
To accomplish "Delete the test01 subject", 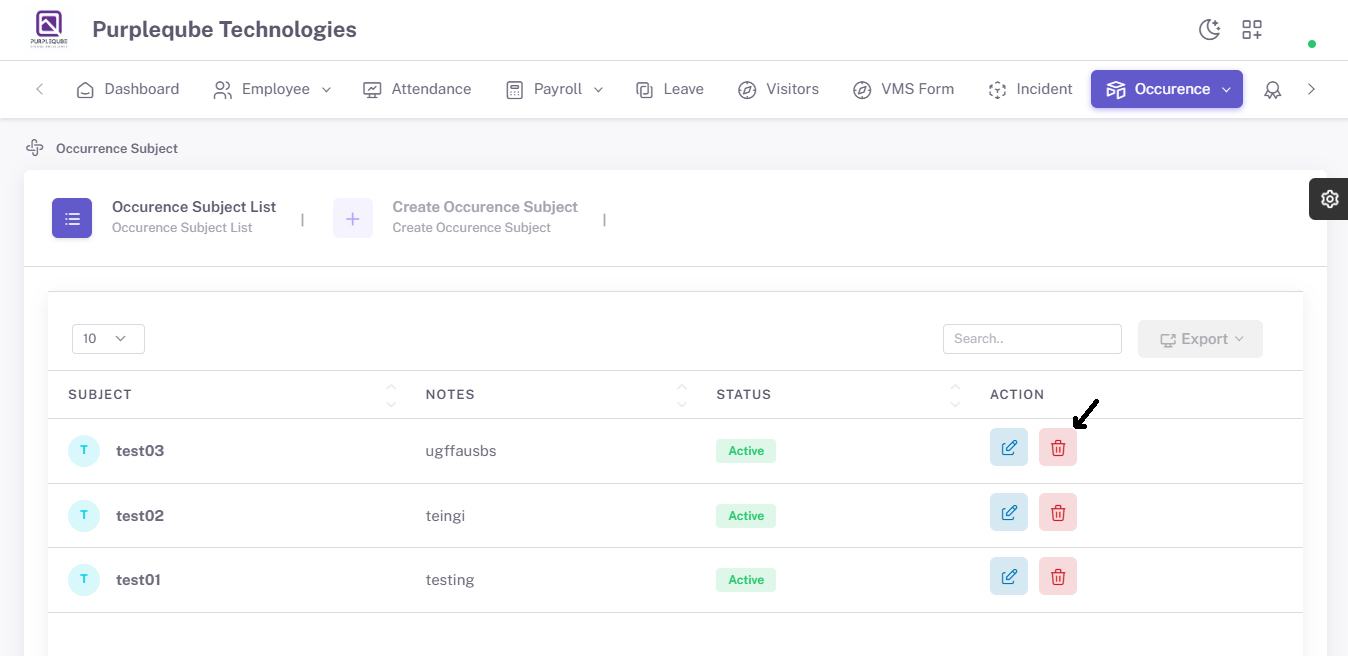I will (x=1058, y=576).
